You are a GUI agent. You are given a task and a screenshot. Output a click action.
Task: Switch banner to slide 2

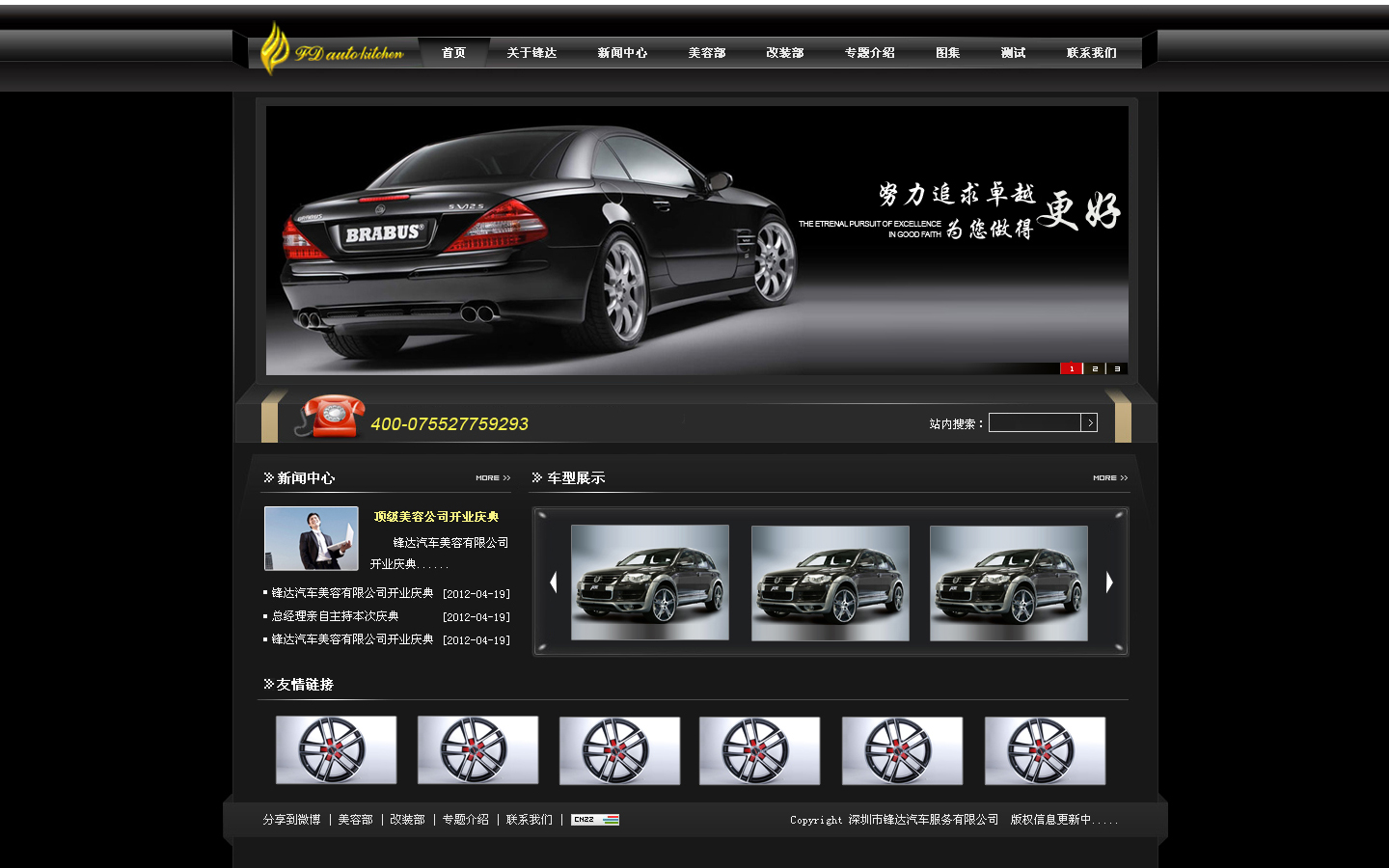click(x=1095, y=368)
